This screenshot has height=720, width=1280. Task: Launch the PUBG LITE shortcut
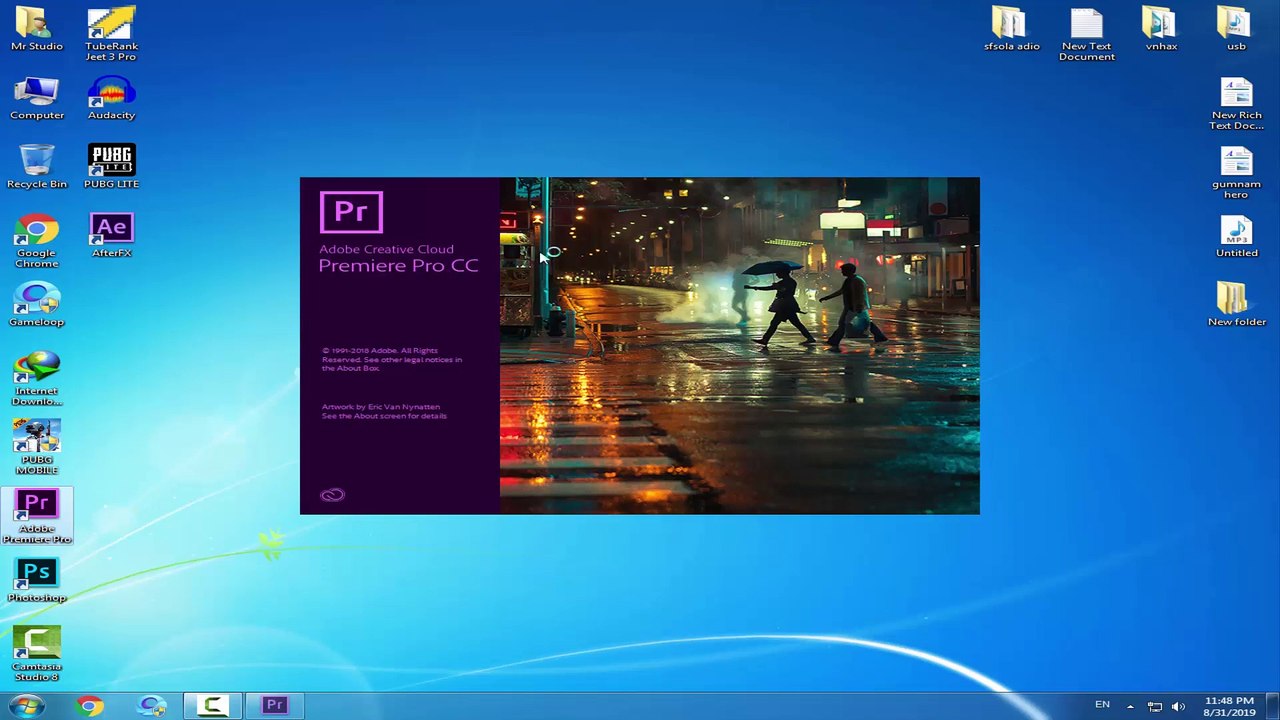111,166
